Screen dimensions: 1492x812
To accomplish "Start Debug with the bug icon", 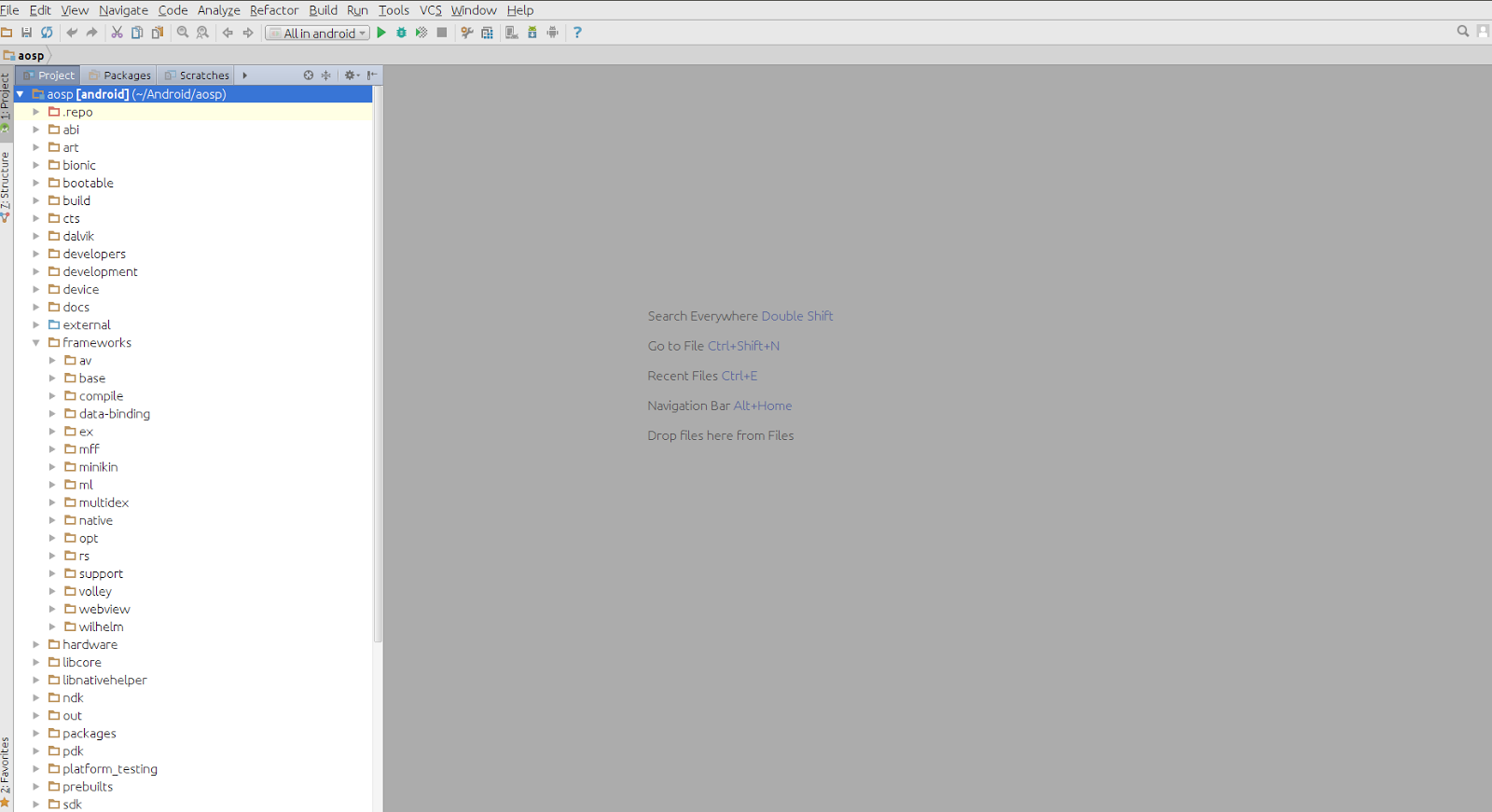I will click(x=401, y=33).
